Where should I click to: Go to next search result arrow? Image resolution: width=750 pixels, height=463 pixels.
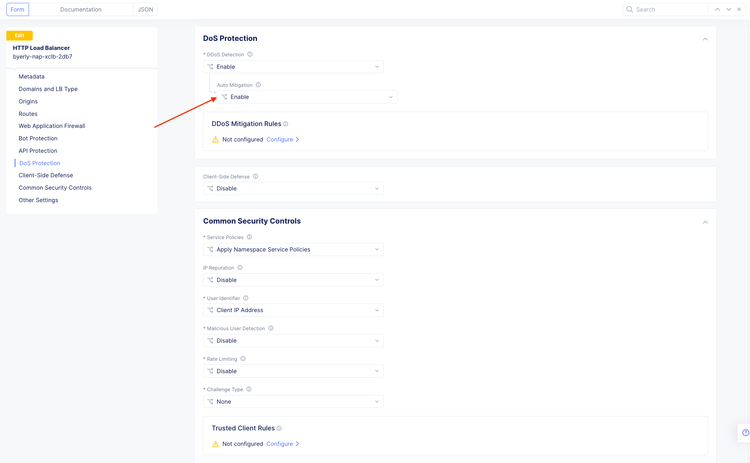click(729, 9)
